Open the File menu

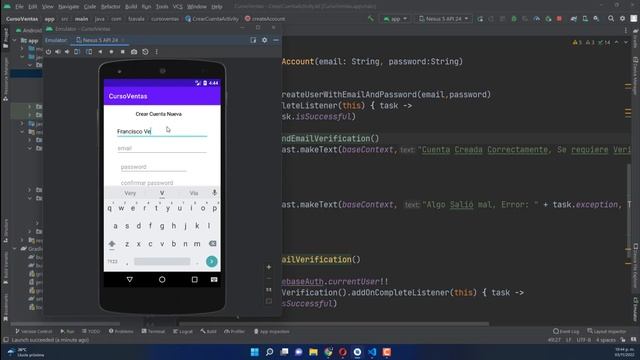coord(19,7)
